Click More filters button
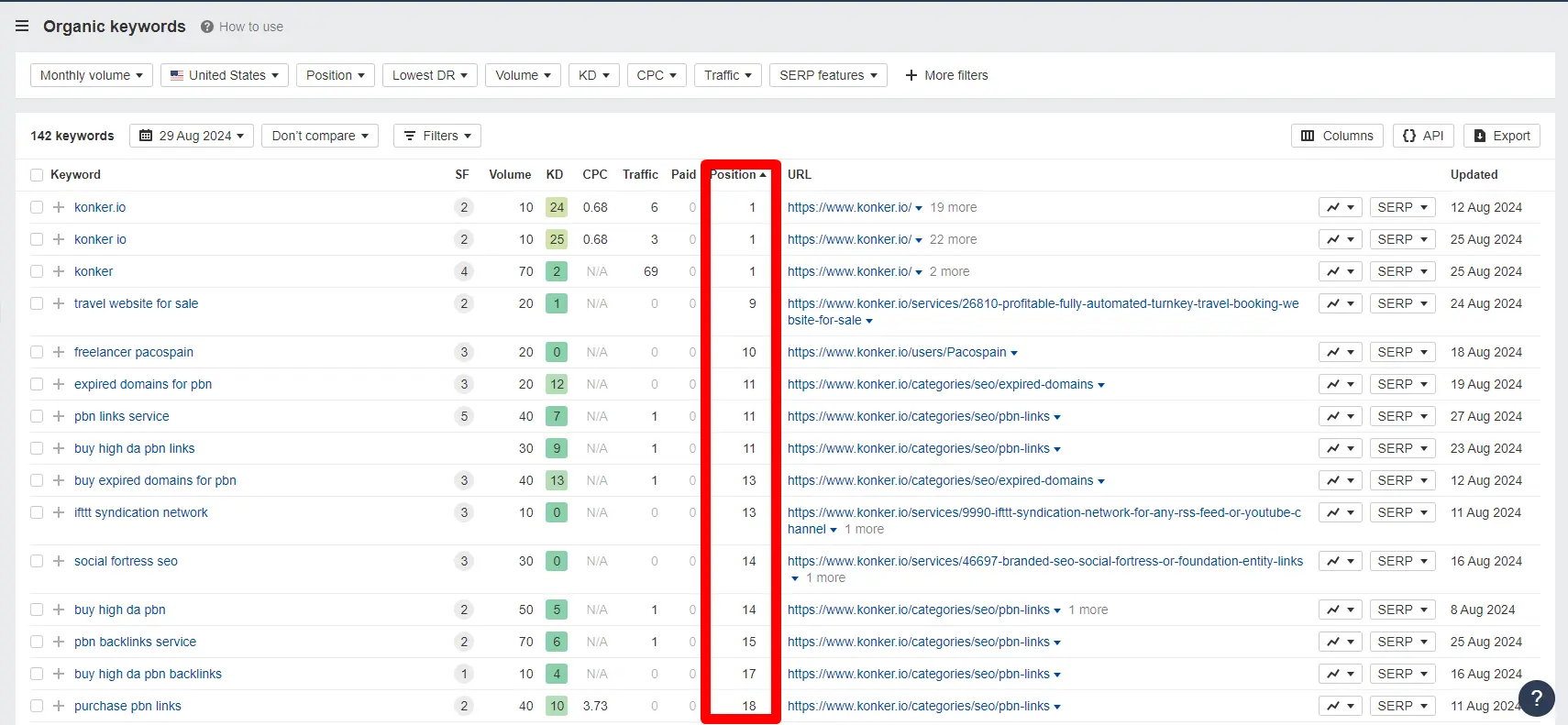The height and width of the screenshot is (725, 1568). pyautogui.click(x=946, y=75)
